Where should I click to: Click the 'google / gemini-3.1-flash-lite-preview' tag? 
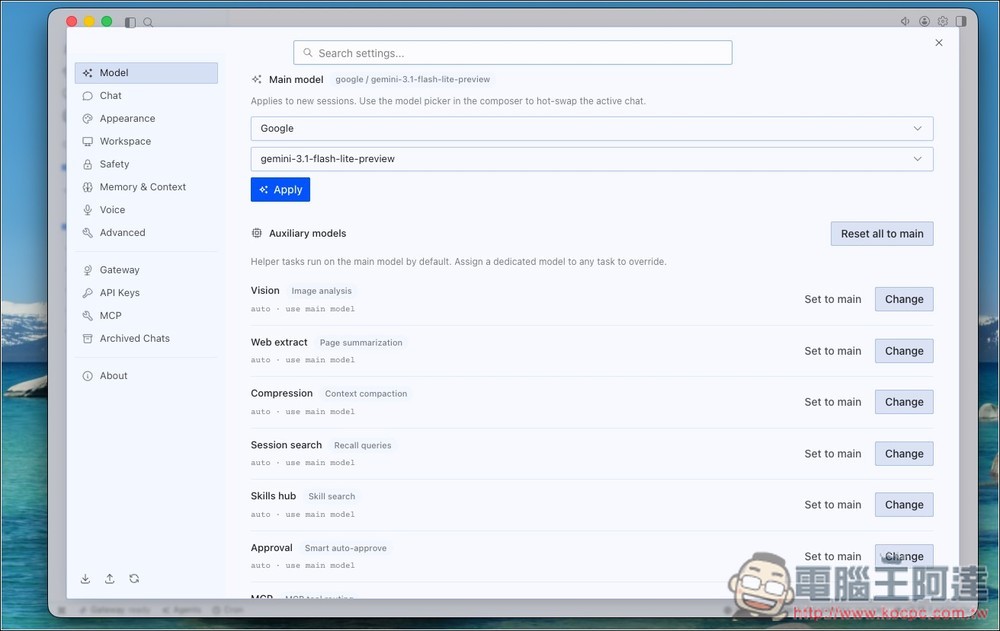click(x=413, y=80)
